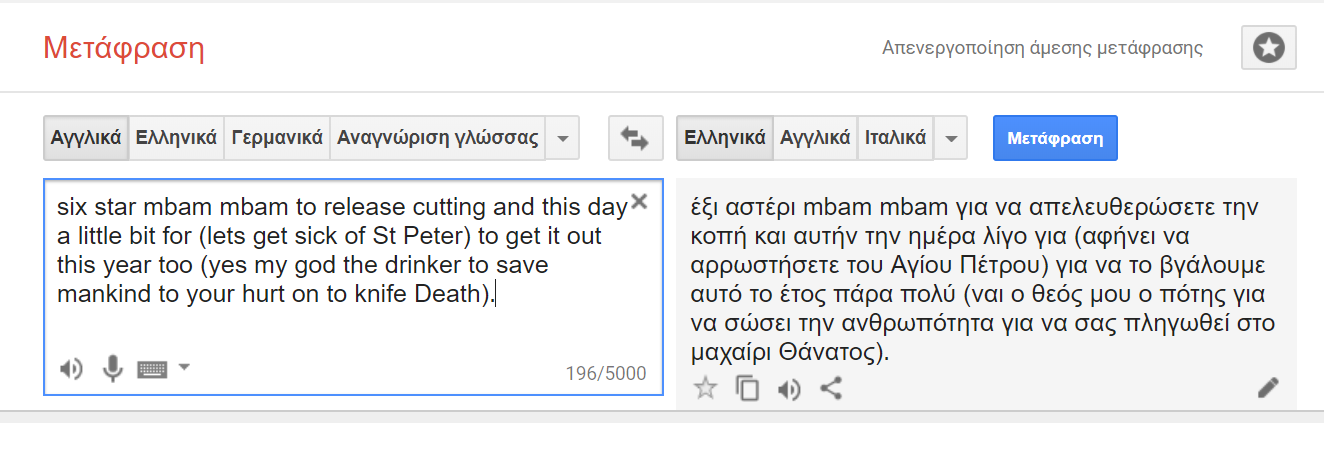This screenshot has width=1324, height=460.
Task: Listen to the Greek translation audio
Action: (789, 388)
